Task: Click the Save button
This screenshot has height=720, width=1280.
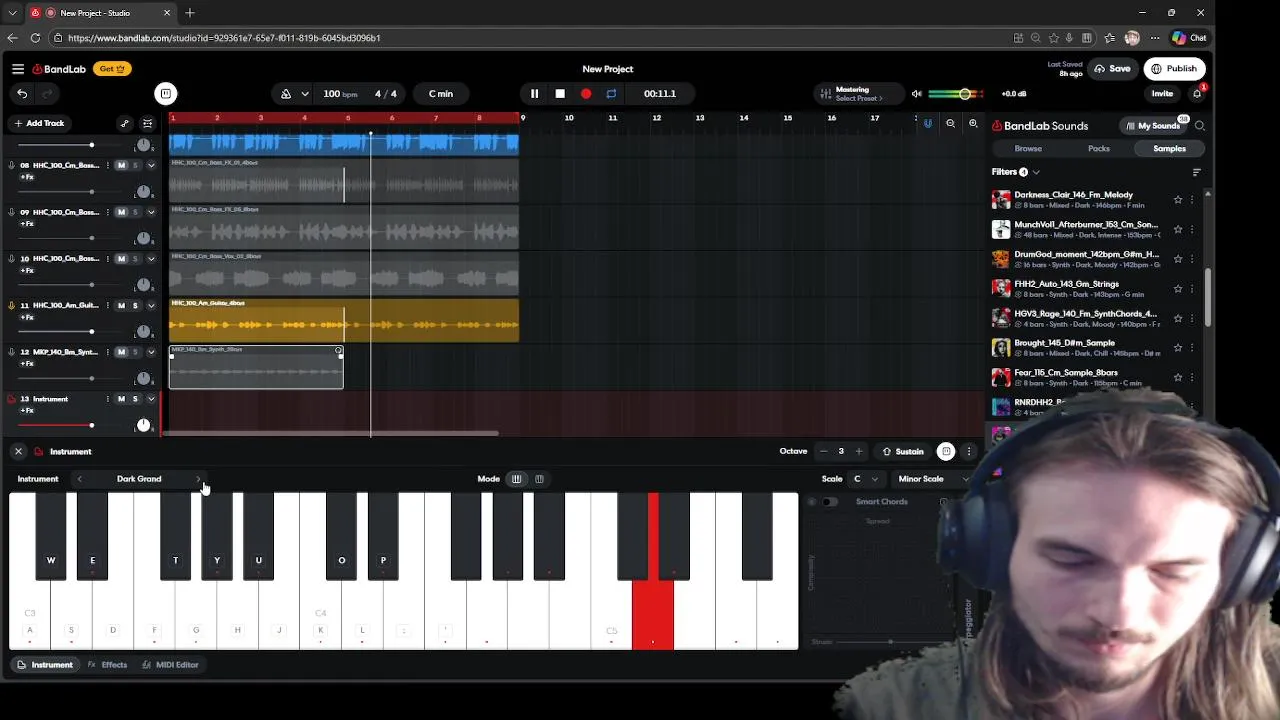Action: (1112, 69)
